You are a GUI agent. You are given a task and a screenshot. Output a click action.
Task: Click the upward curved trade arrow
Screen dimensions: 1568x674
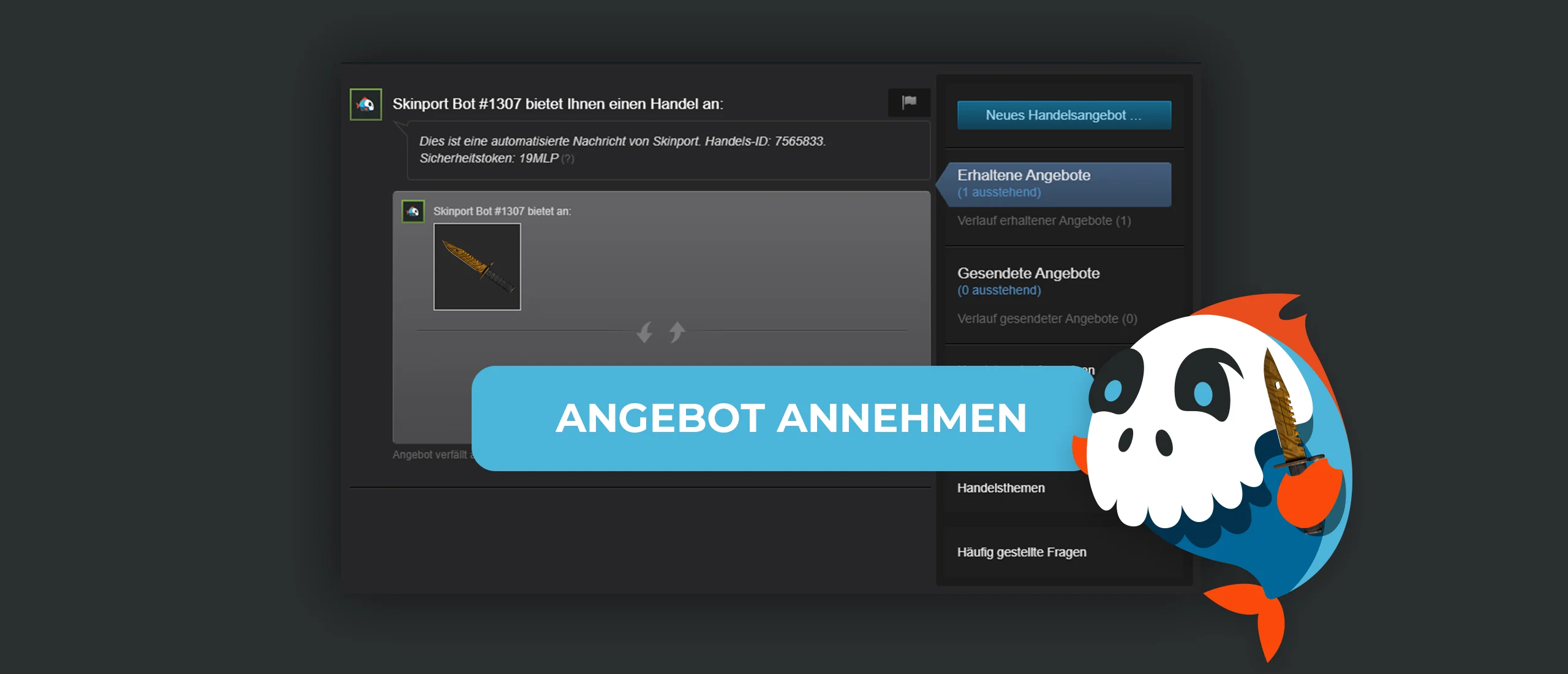(677, 331)
